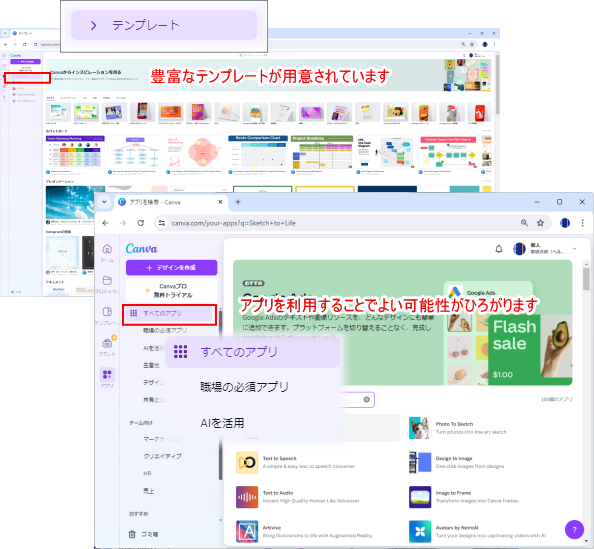The image size is (594, 549).
Task: Select 売上 category in the sidebar
Action: 148,491
